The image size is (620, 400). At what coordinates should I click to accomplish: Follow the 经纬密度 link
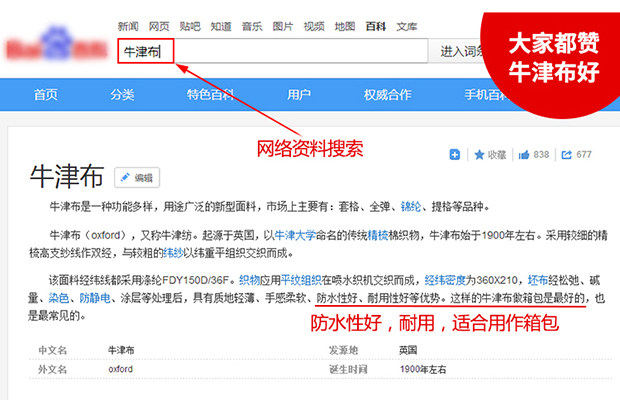coord(445,280)
